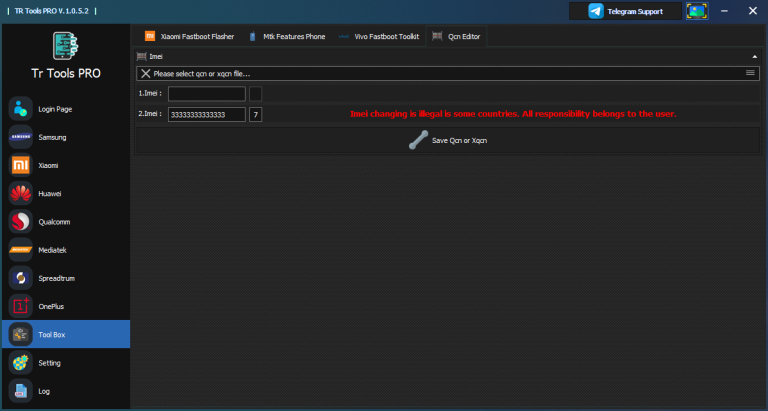Click the Telegram paper plane icon
Screen dimensions: 768x411
(596, 11)
